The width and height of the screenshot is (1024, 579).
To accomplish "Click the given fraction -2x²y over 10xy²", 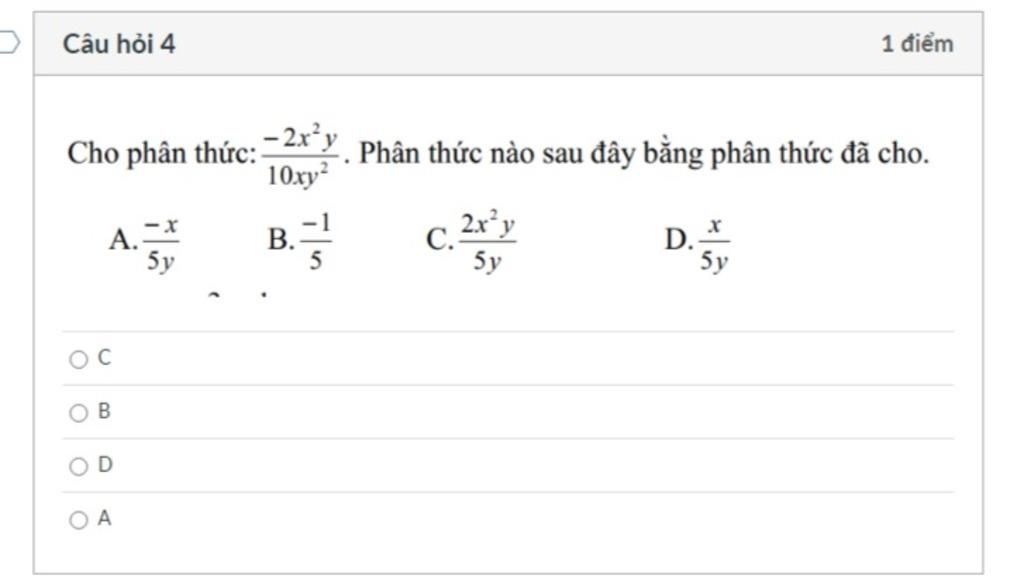I will tap(300, 155).
